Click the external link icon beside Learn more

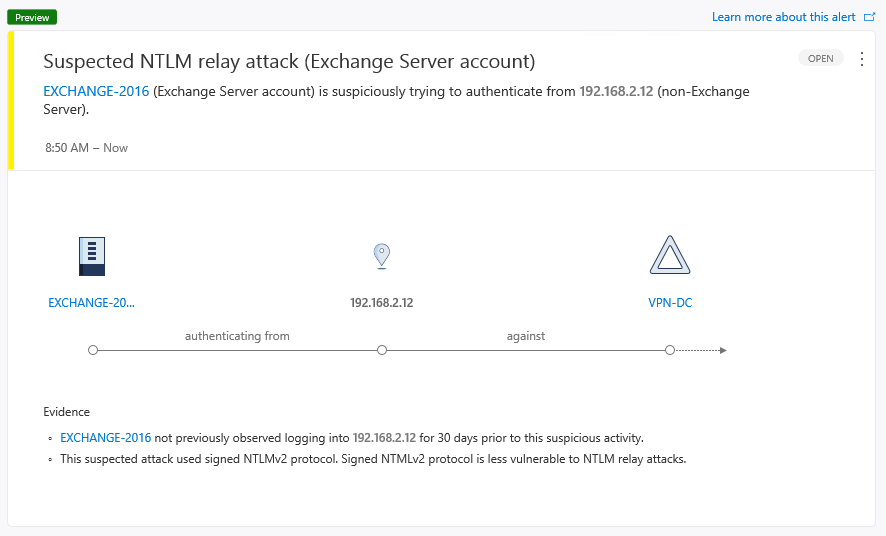[x=869, y=17]
